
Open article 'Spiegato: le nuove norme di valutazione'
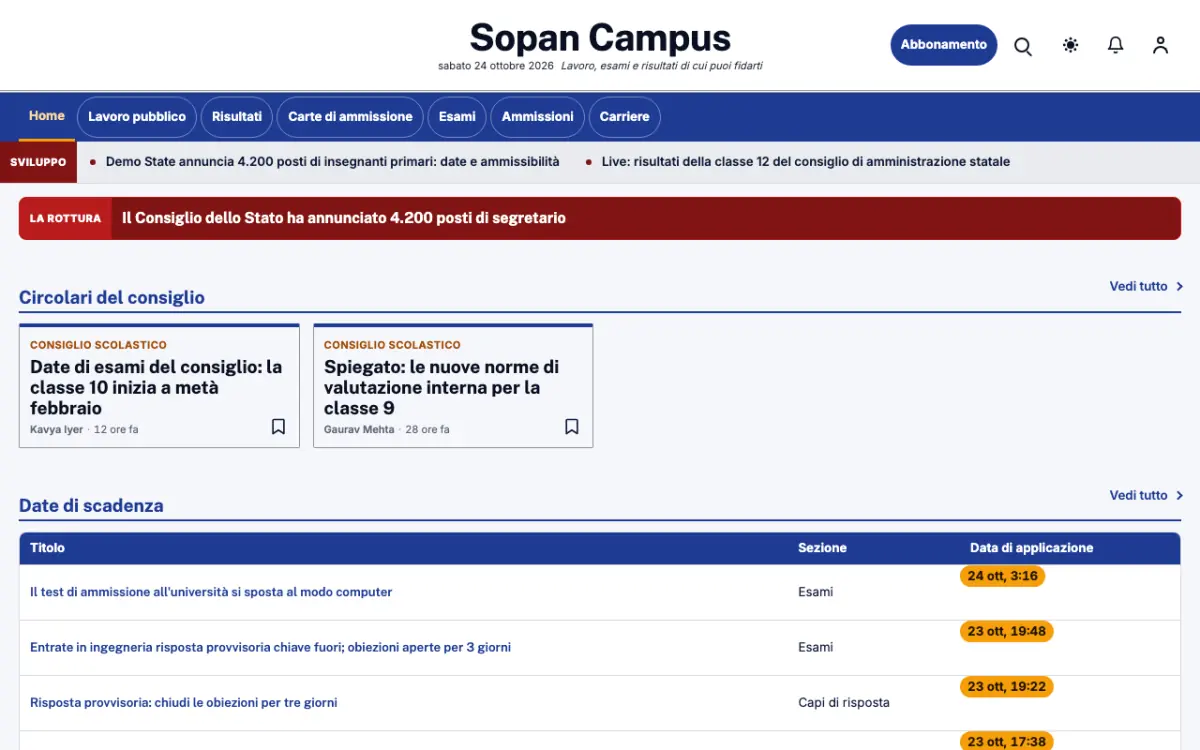[442, 387]
